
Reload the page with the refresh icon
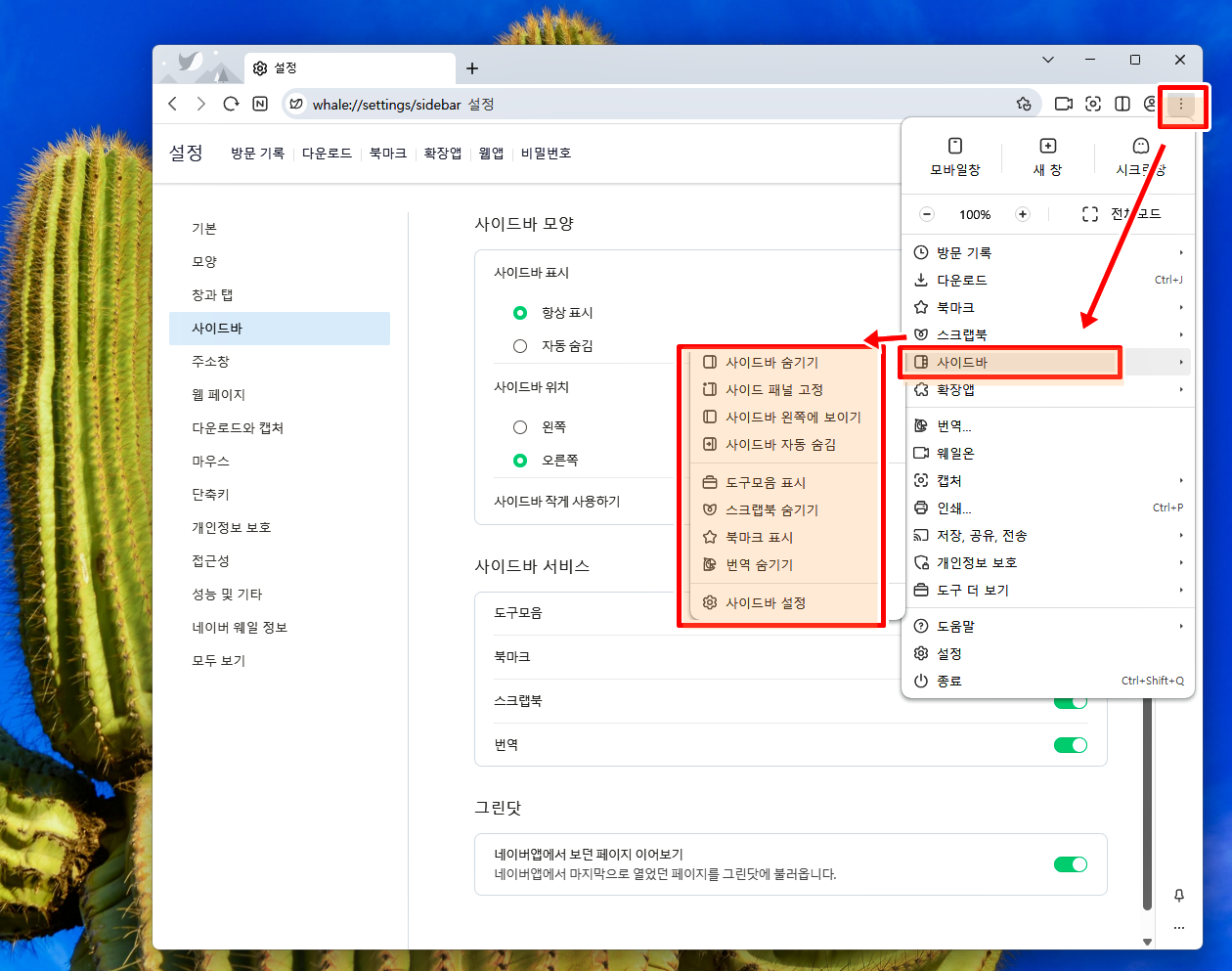tap(231, 104)
